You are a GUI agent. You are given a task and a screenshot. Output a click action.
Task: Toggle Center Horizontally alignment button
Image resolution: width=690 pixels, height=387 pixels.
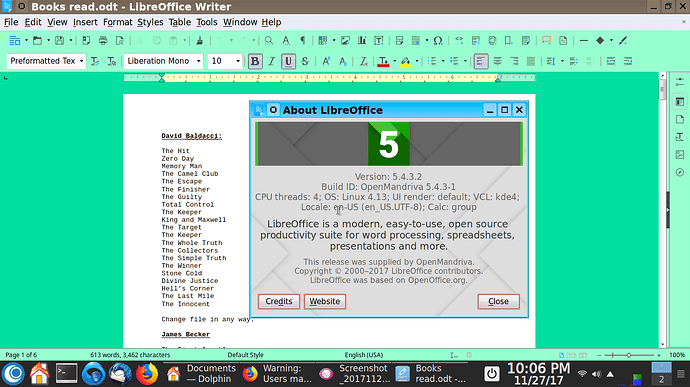click(498, 61)
